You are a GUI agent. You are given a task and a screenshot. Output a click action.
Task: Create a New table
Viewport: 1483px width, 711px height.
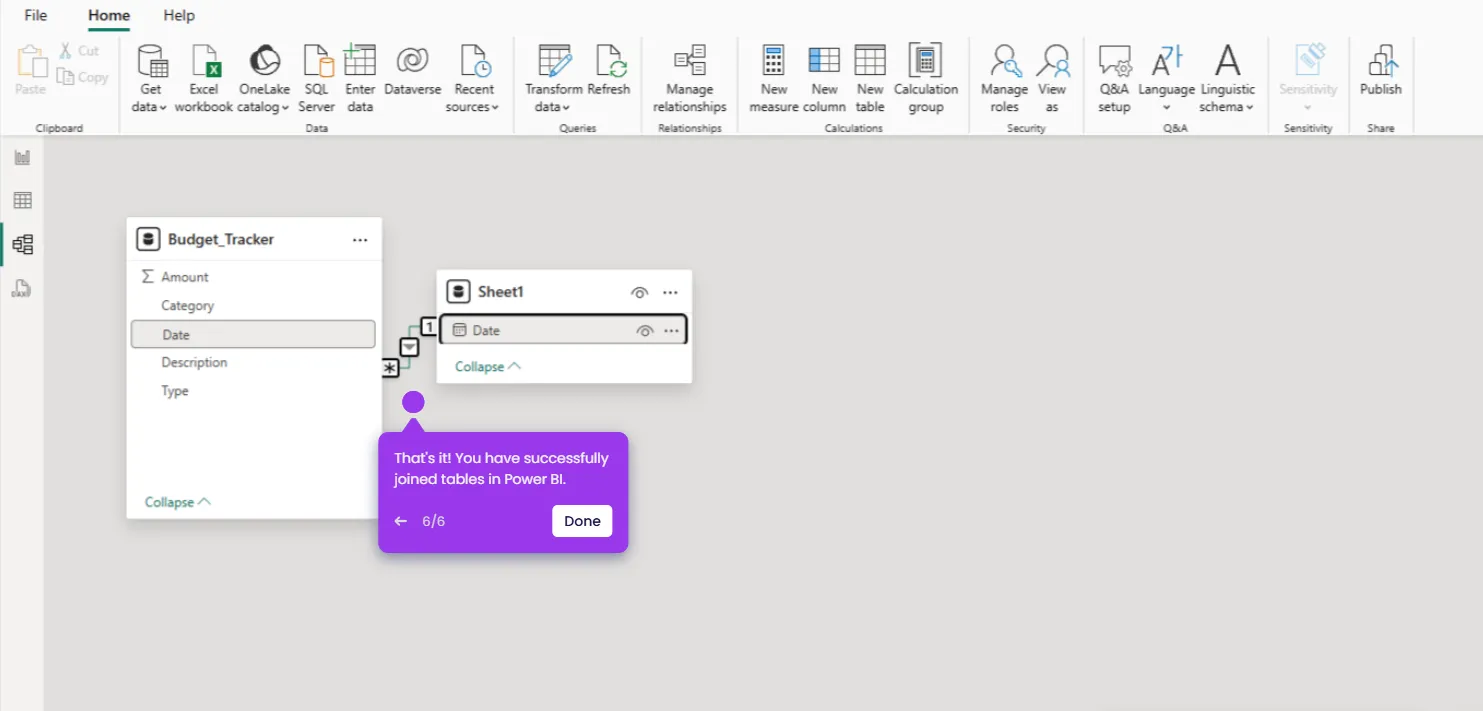(870, 79)
